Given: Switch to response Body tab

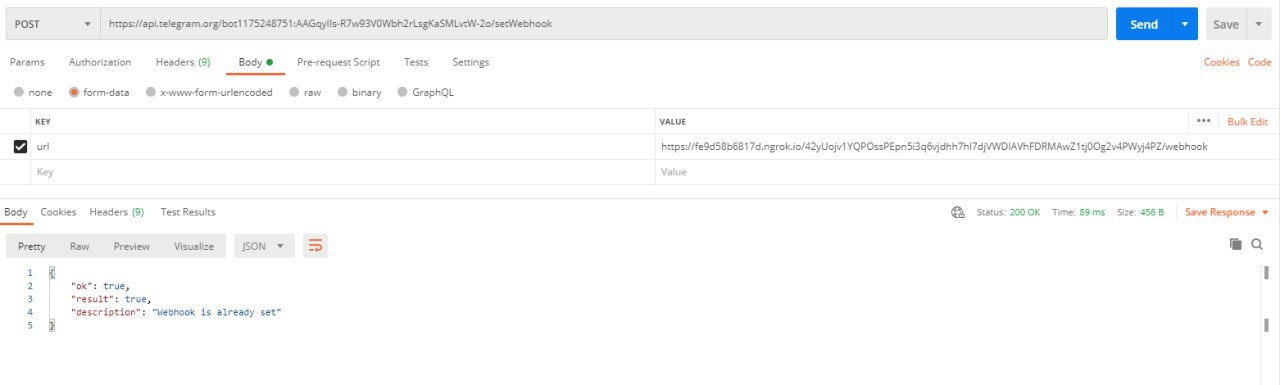Looking at the screenshot, I should [x=16, y=212].
